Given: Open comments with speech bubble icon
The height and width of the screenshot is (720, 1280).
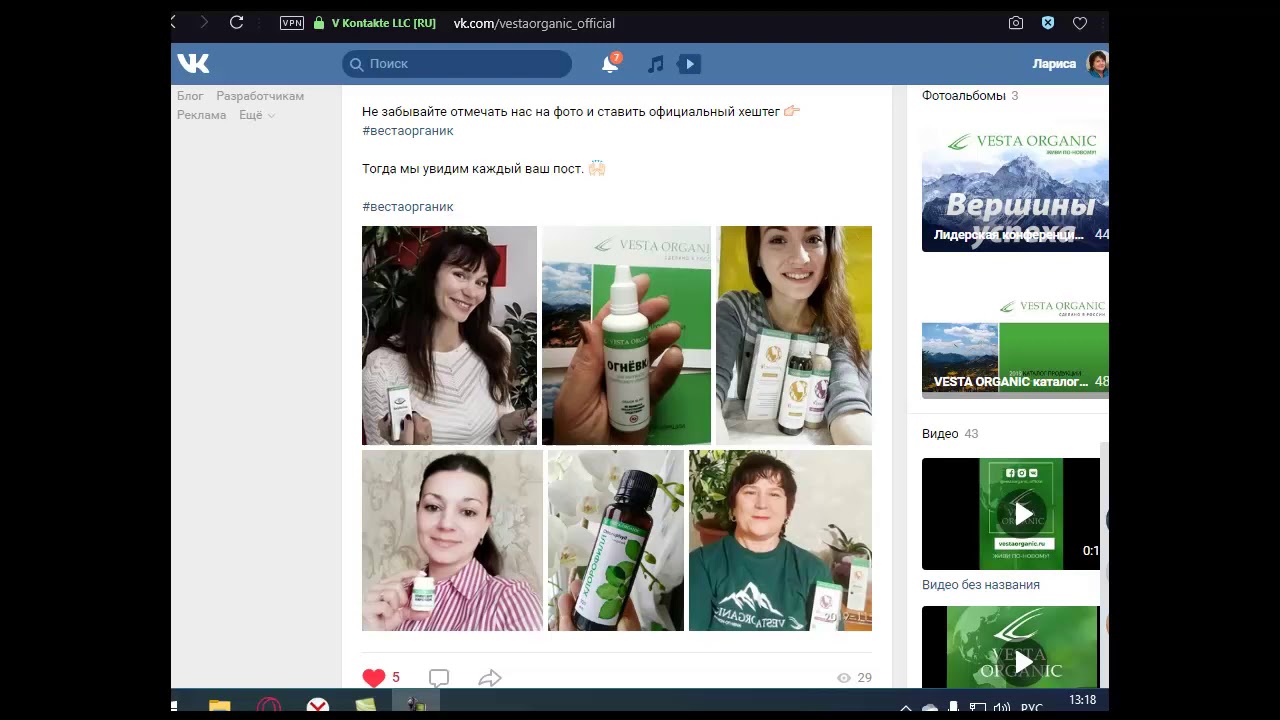Looking at the screenshot, I should [x=439, y=678].
